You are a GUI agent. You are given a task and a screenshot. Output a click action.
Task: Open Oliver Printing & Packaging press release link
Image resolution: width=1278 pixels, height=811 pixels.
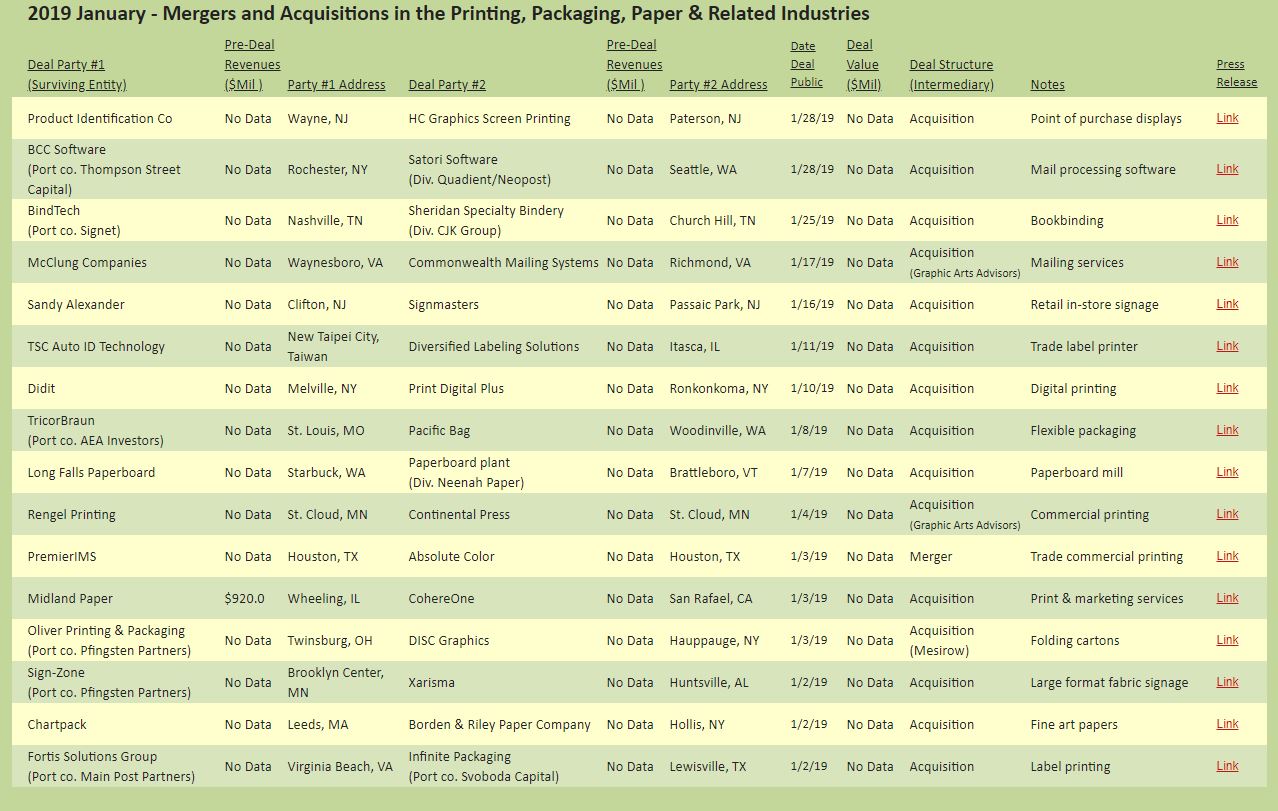(1227, 640)
